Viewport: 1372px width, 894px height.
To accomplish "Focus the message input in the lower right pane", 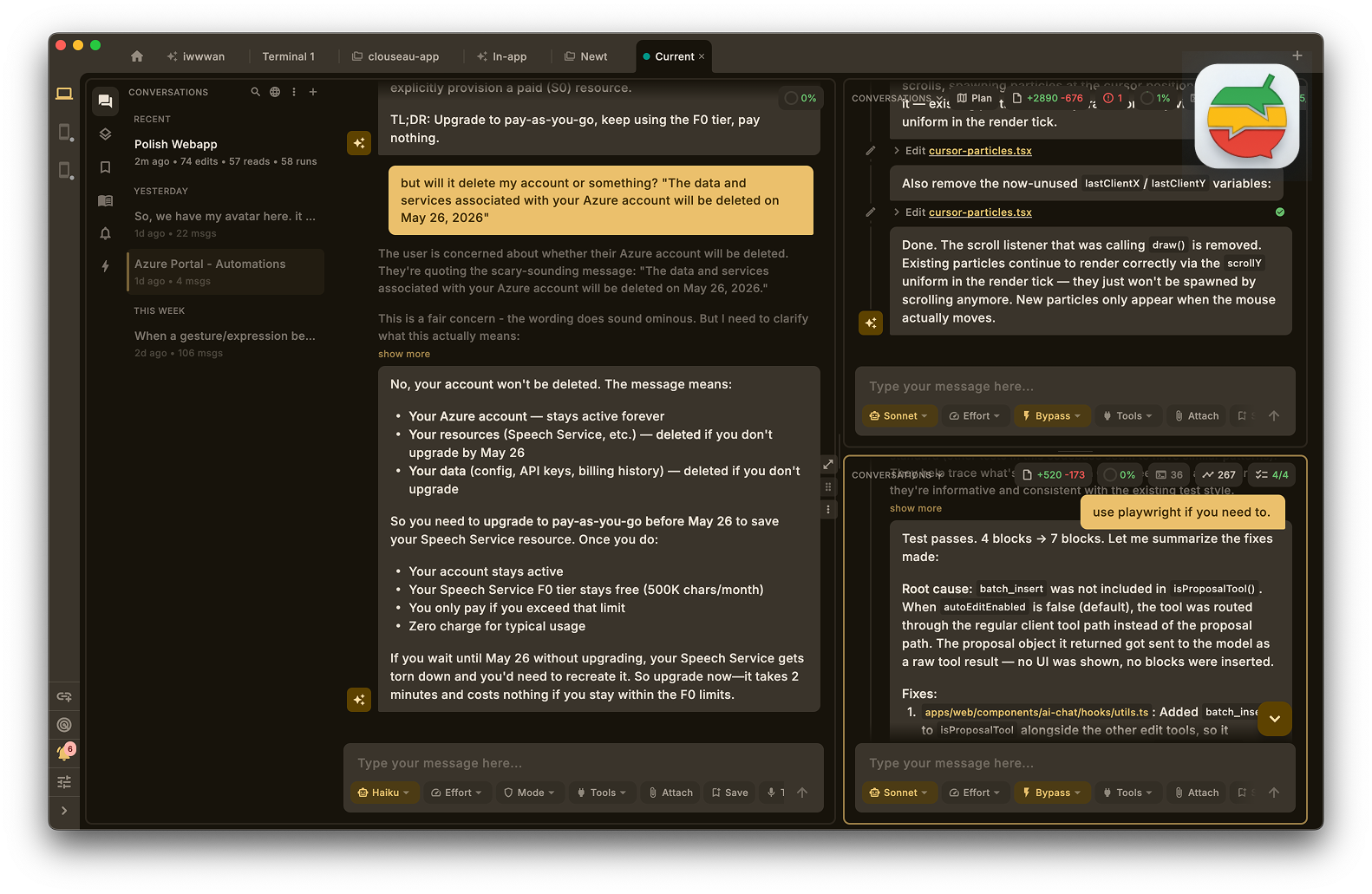I will pyautogui.click(x=1075, y=763).
